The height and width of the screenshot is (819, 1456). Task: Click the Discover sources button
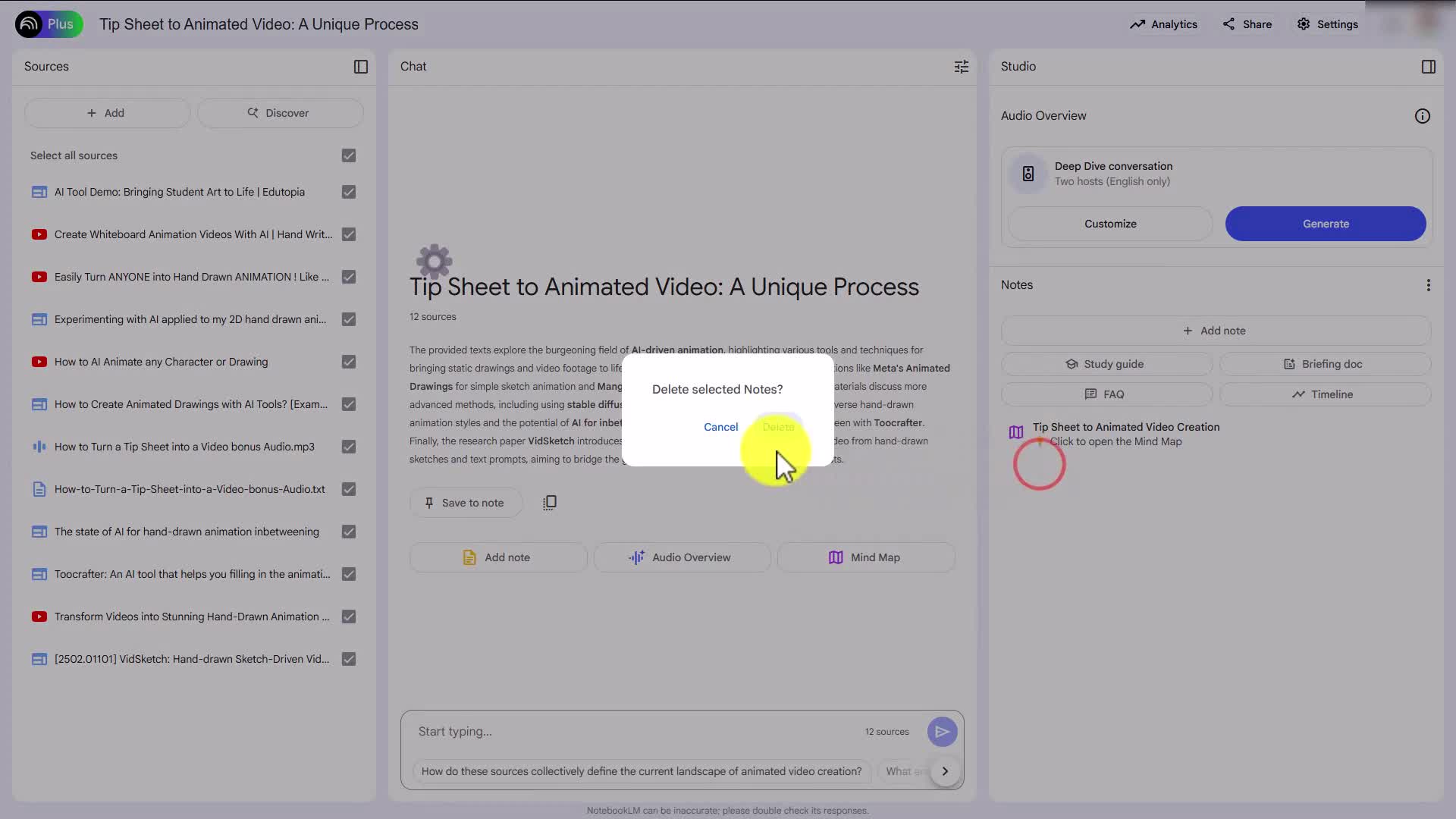280,113
